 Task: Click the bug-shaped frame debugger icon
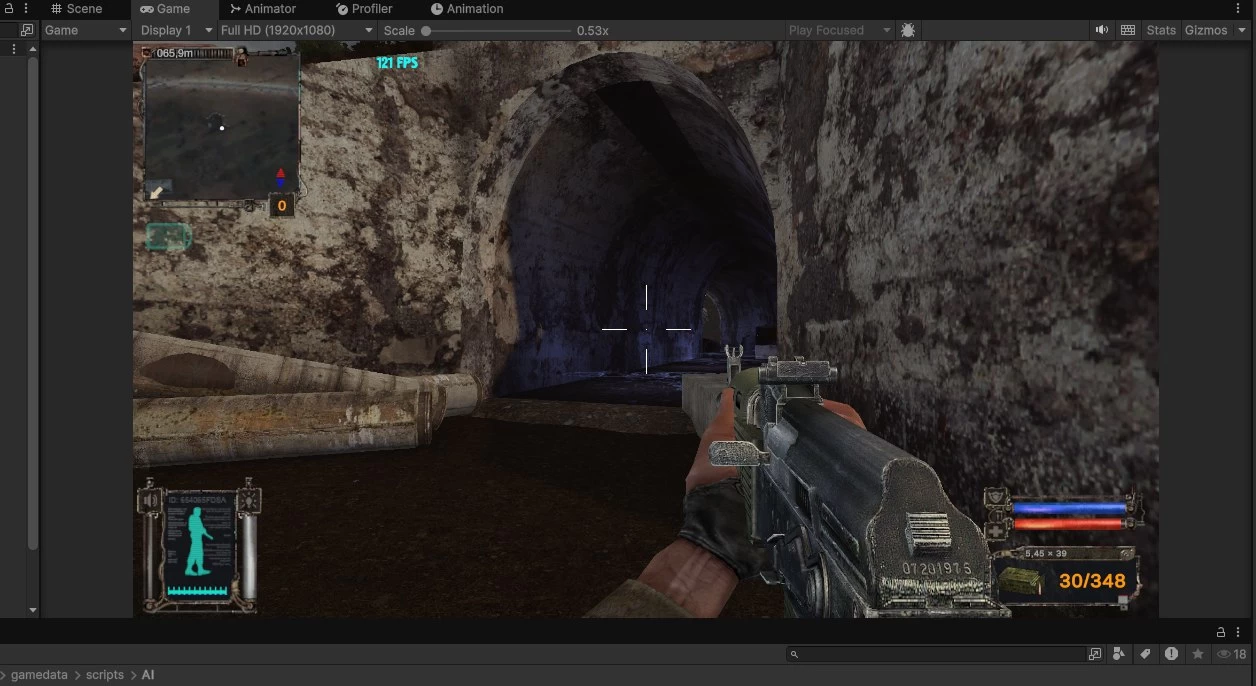908,30
